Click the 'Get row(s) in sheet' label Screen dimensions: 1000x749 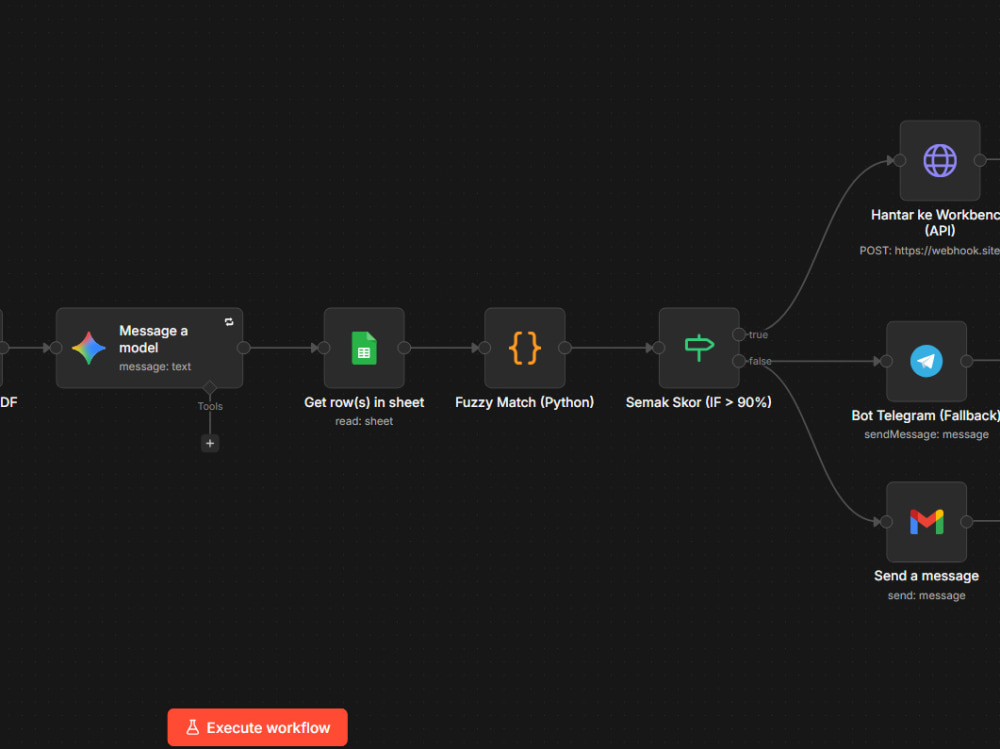(364, 403)
